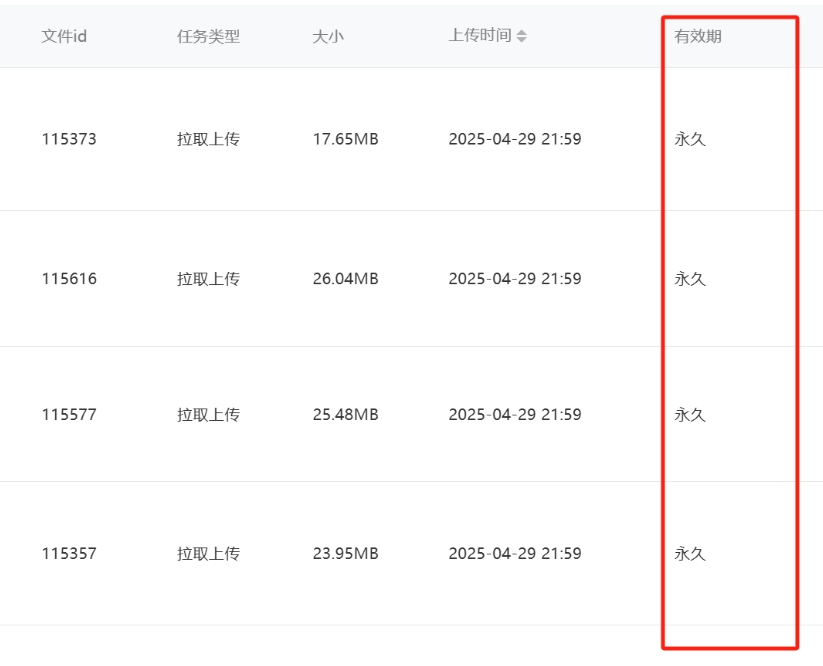Click the 上传时间 column header
823x666 pixels.
click(x=480, y=36)
